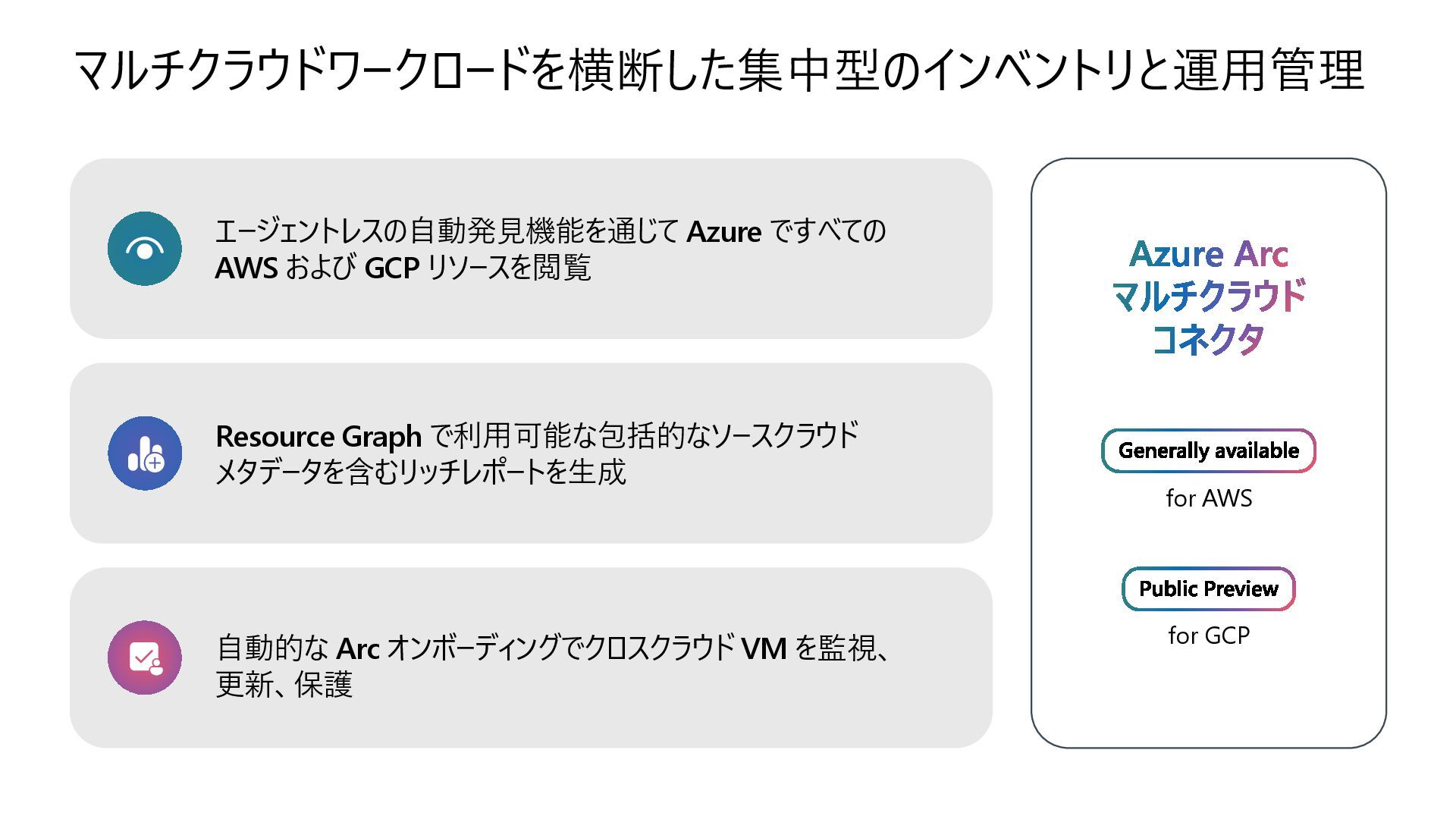
Task: Click the blue chart report icon
Action: pos(144,453)
